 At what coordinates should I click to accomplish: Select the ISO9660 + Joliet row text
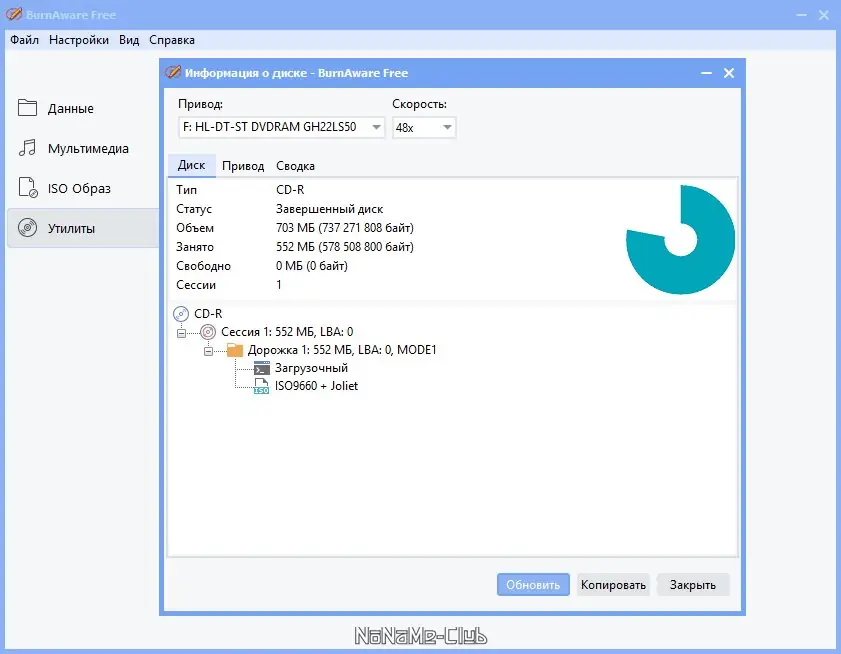click(x=316, y=386)
